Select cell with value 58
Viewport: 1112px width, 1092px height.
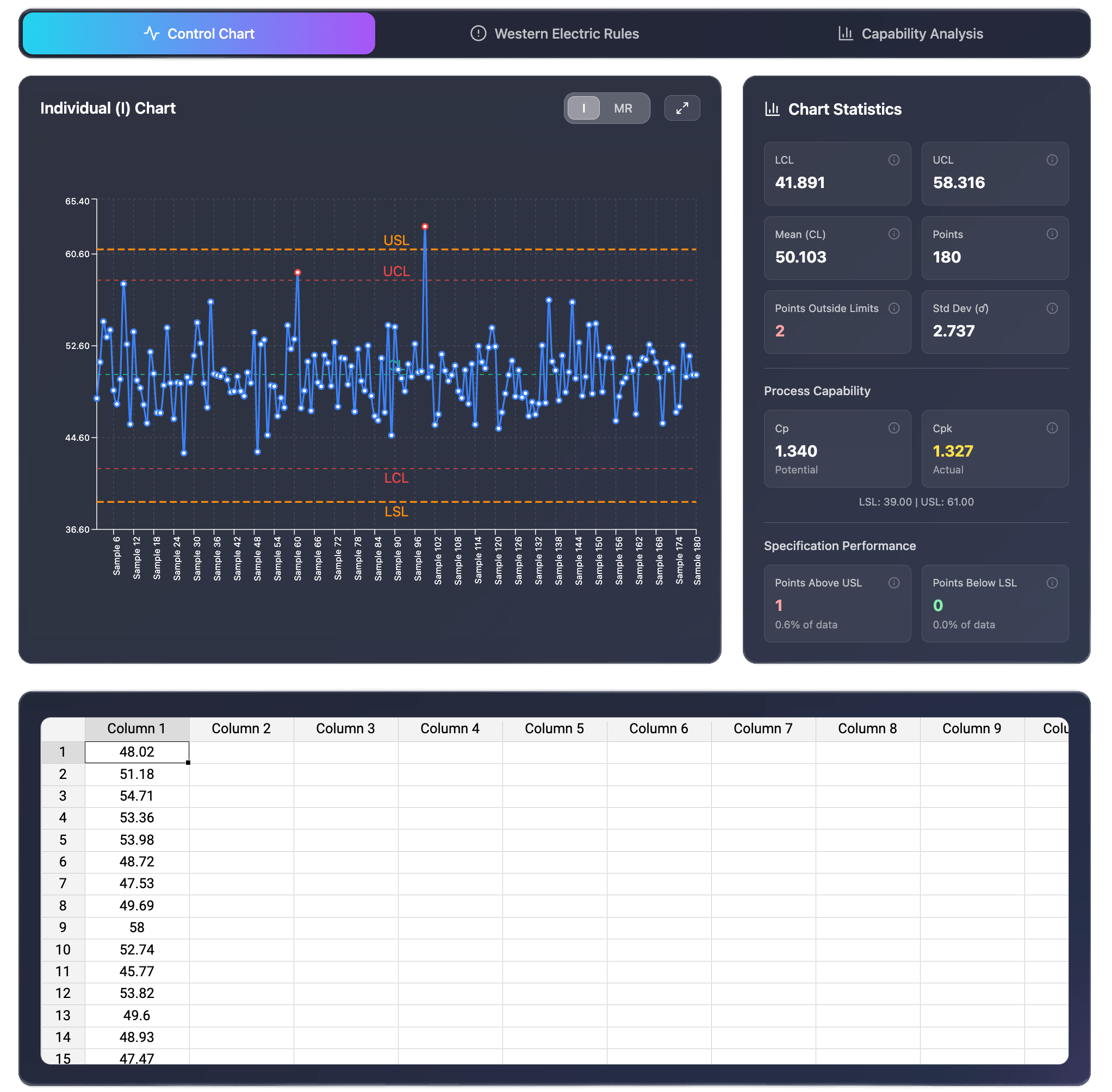coord(136,927)
